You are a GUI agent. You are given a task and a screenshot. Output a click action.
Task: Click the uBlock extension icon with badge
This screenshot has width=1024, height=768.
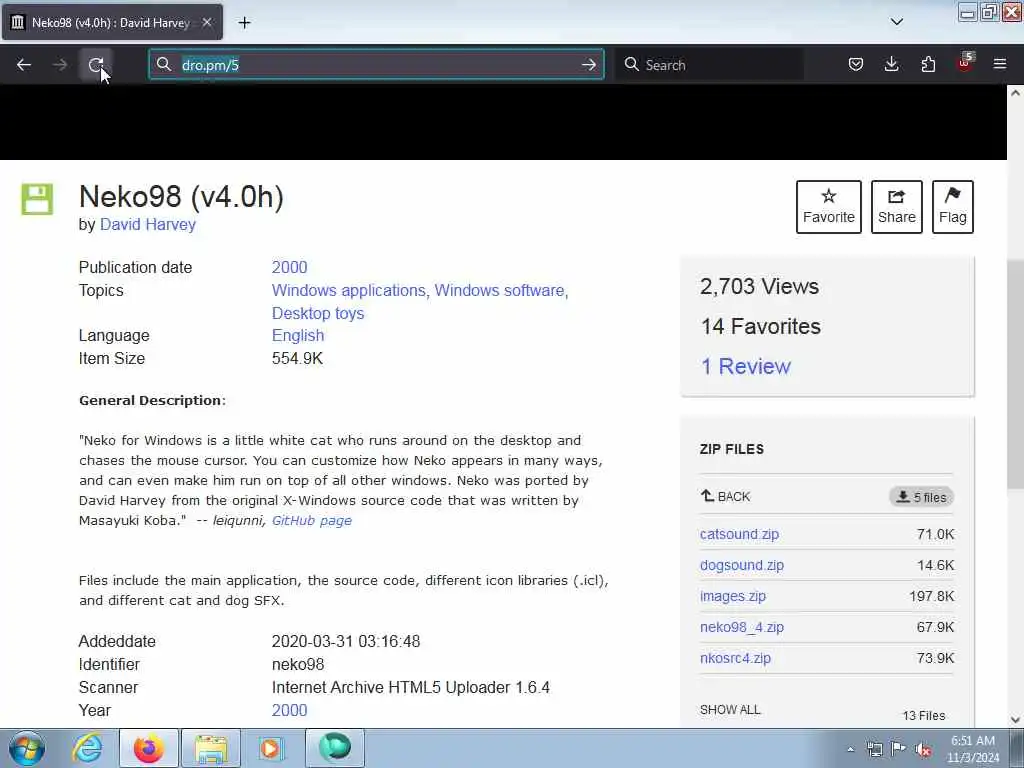[x=965, y=63]
